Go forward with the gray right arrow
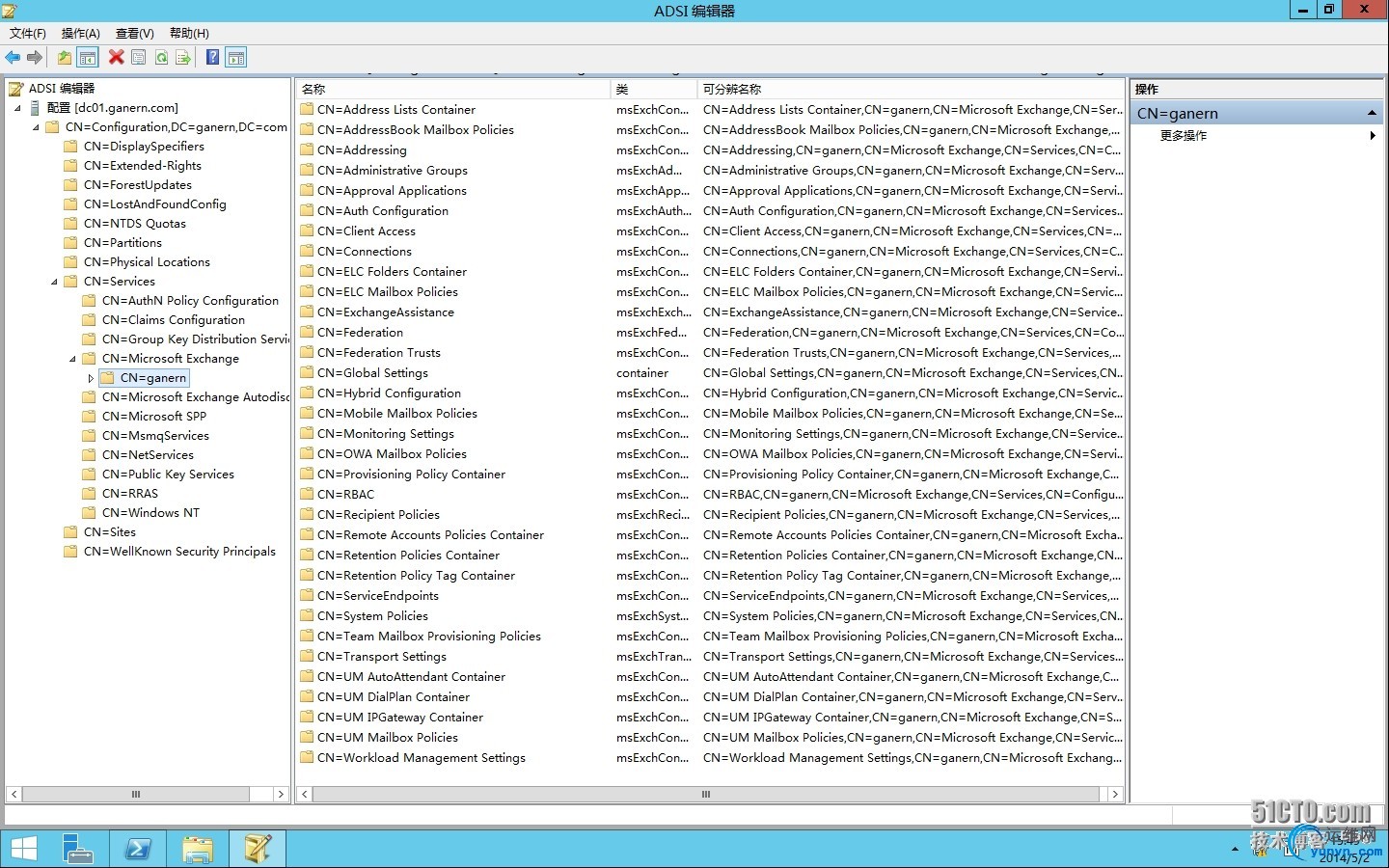Screen dimensions: 1389x868 point(35,58)
